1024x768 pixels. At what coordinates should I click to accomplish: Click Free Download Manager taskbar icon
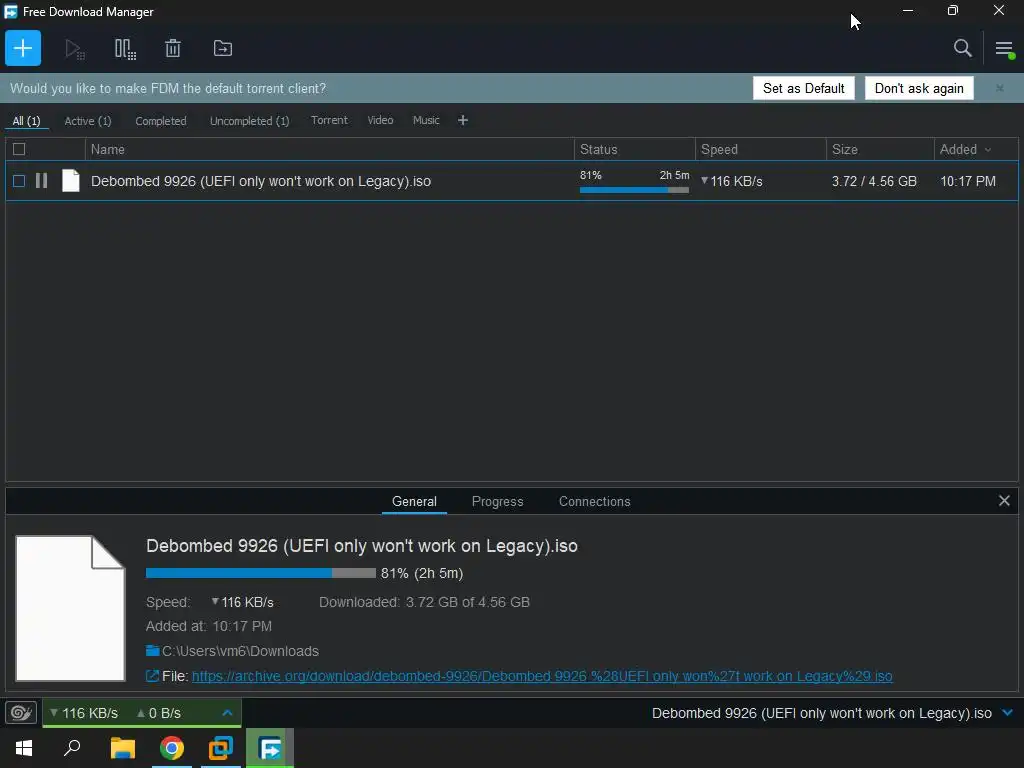(270, 748)
